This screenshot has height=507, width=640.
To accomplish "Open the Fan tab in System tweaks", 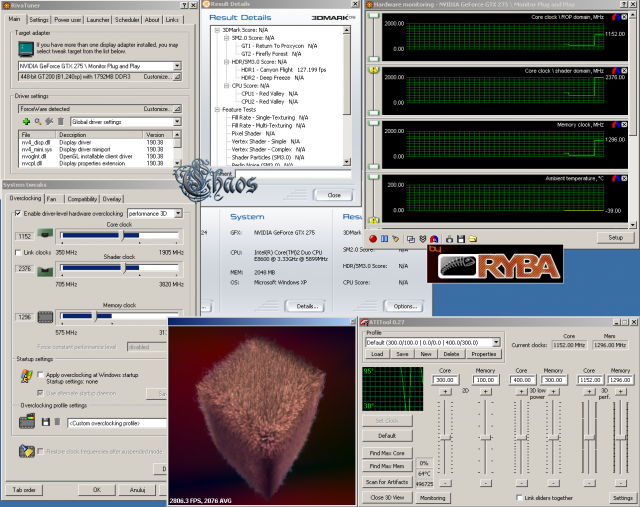I will coord(52,199).
